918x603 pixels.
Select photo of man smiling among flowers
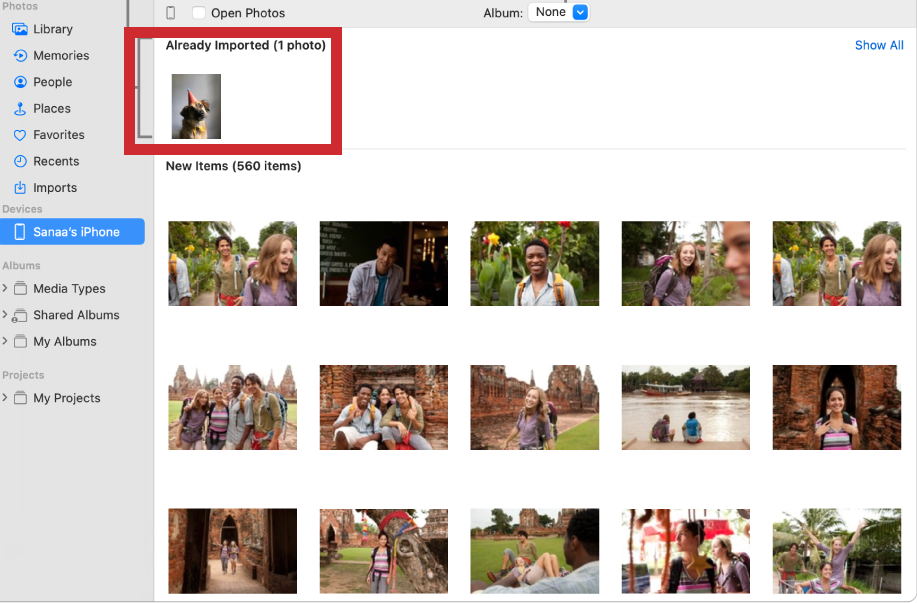535,263
